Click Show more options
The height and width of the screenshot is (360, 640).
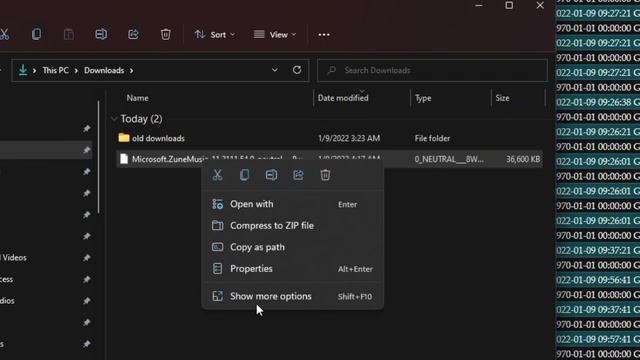[293, 296]
